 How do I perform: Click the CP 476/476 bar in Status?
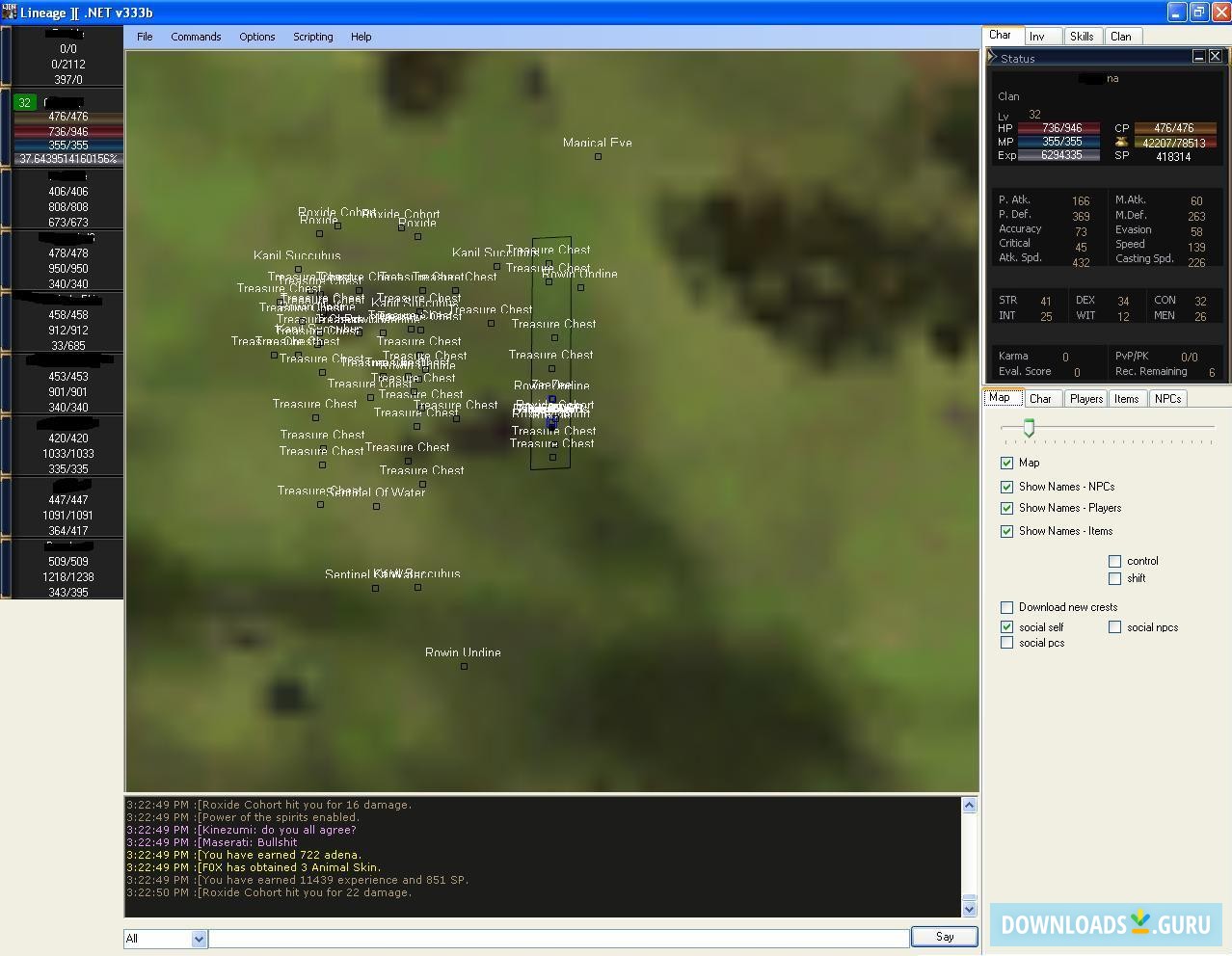(1175, 128)
